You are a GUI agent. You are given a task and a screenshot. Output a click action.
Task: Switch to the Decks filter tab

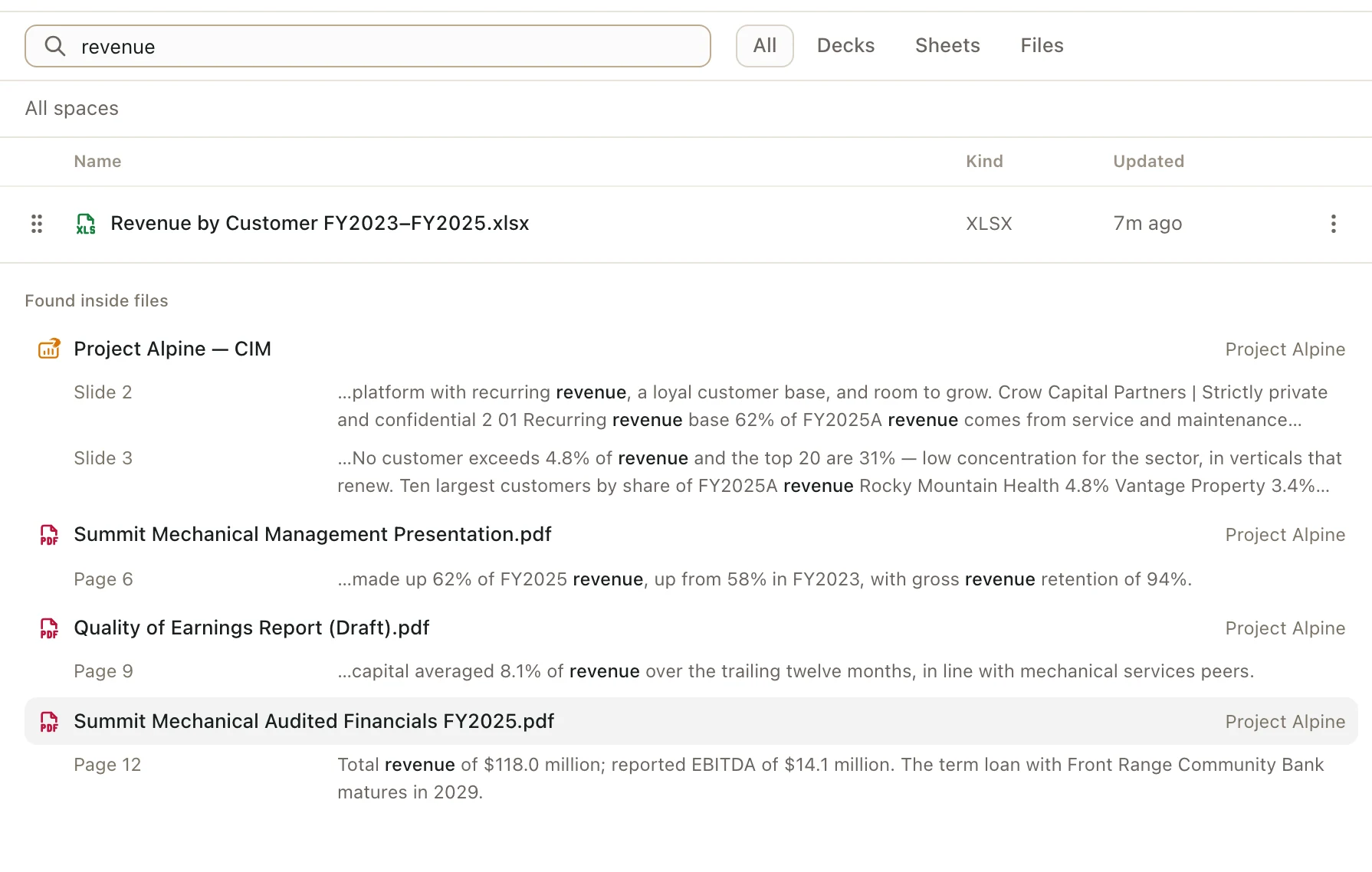click(x=845, y=46)
